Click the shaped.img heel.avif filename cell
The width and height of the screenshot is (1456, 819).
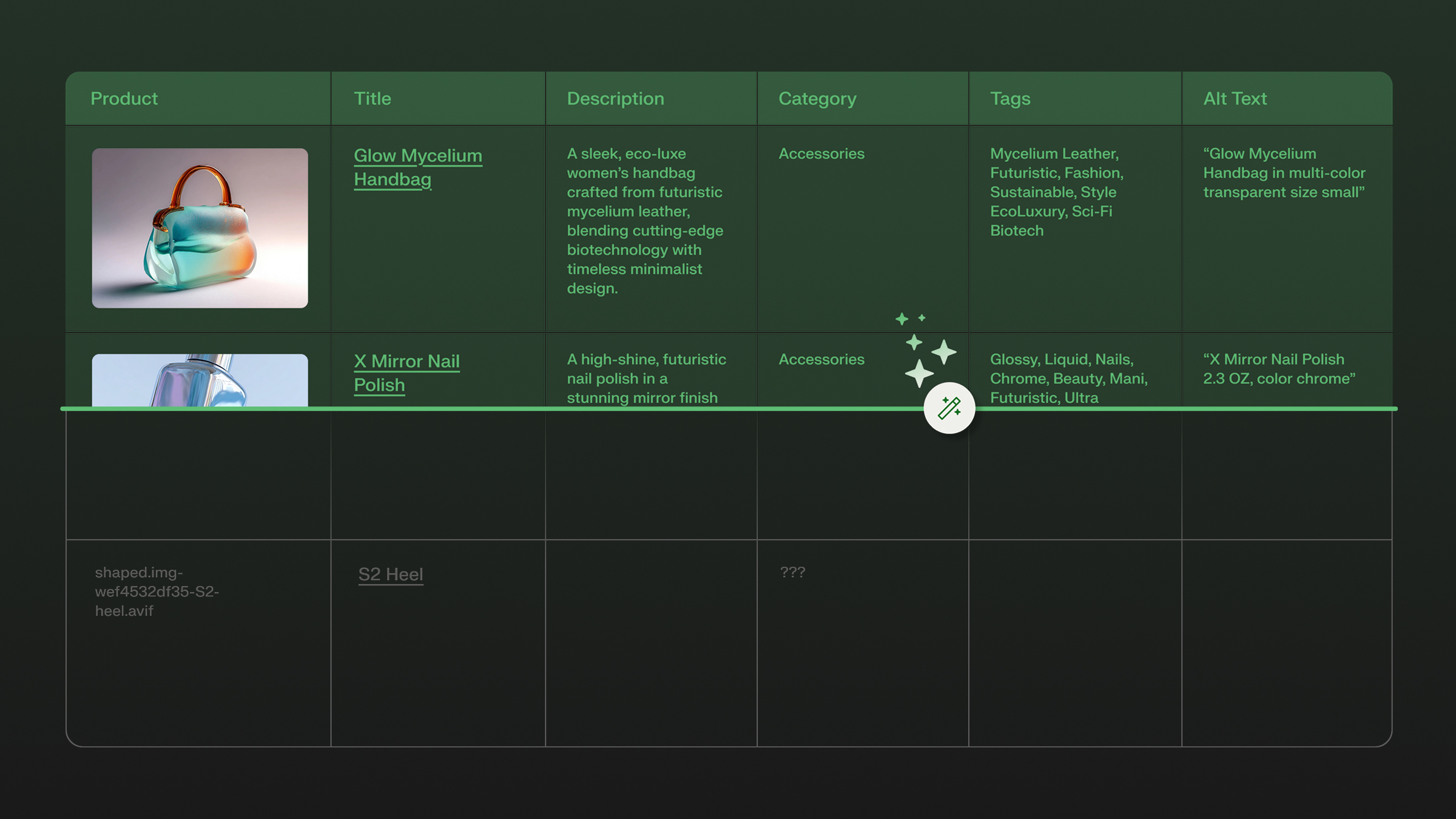click(x=157, y=591)
